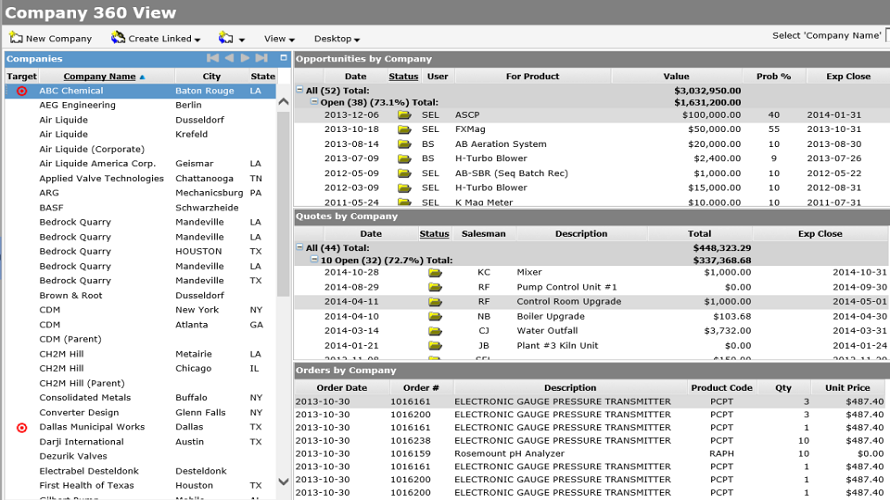
Task: Click the Companies list vertical scrollbar
Action: 283,200
